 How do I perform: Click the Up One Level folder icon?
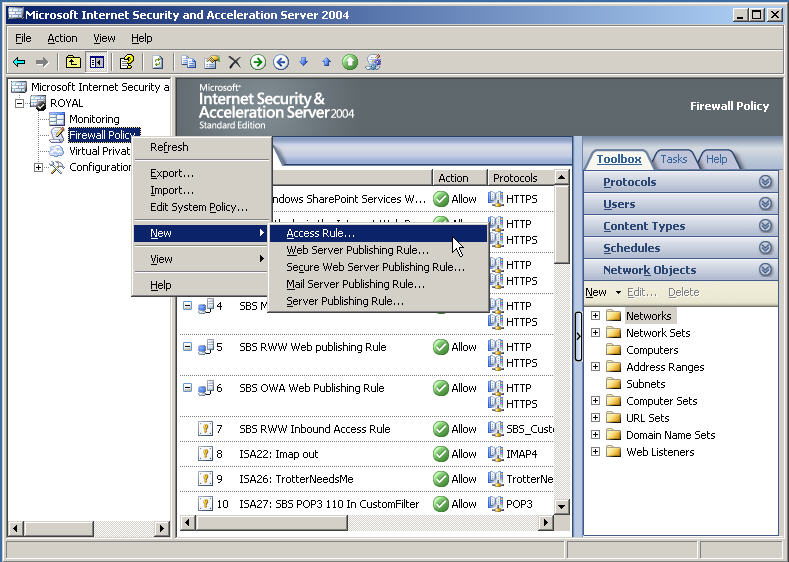[x=74, y=62]
